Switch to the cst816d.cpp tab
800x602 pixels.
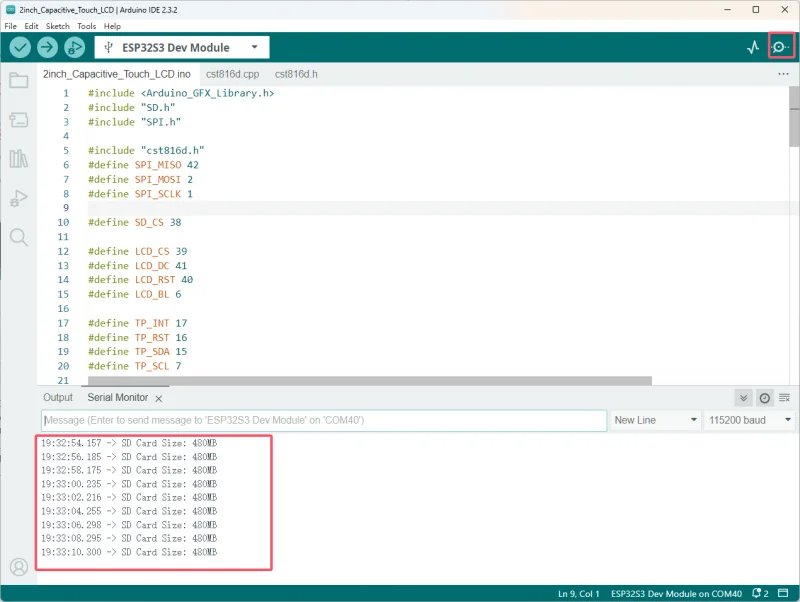pyautogui.click(x=233, y=74)
